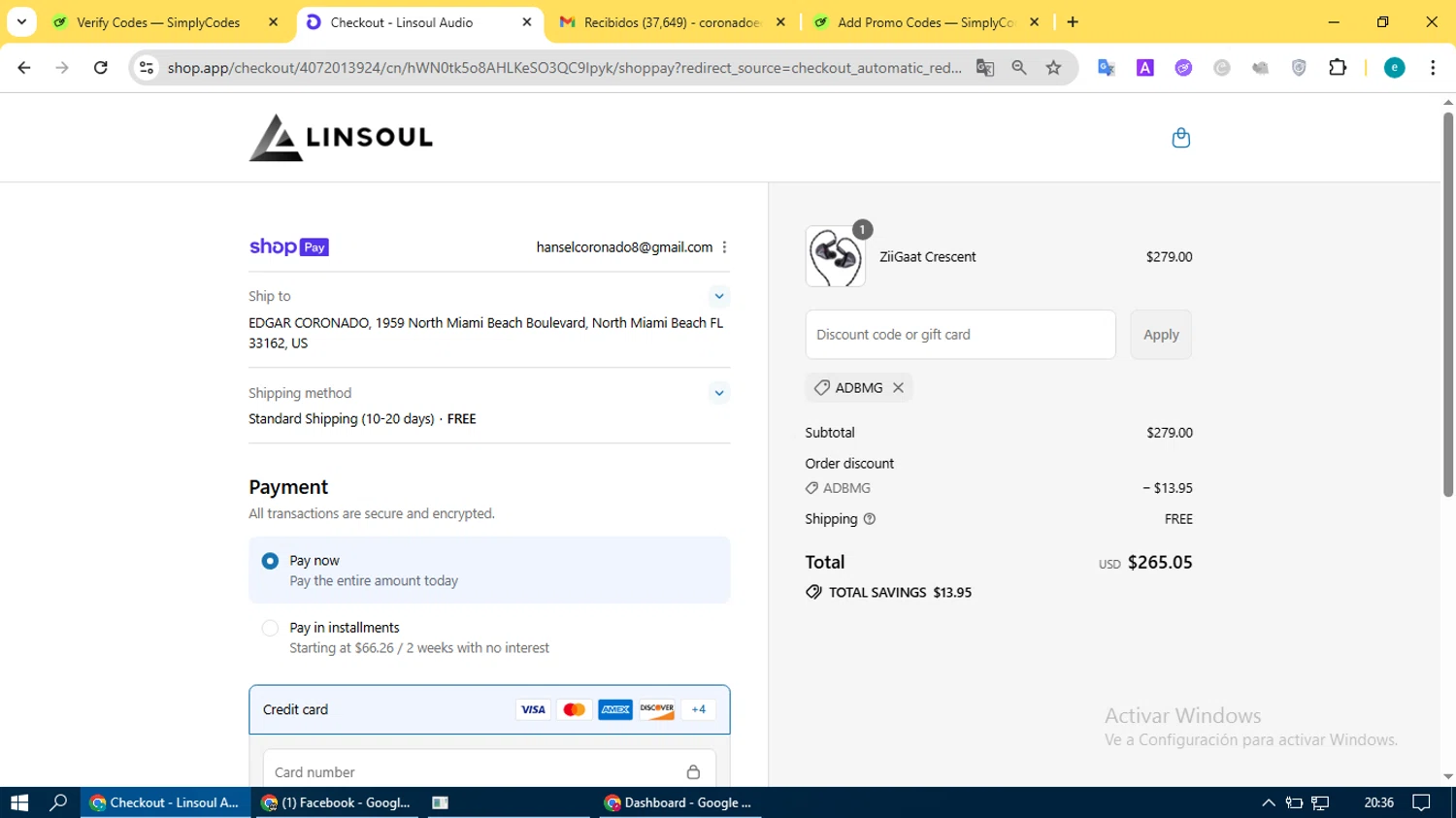This screenshot has width=1456, height=818.
Task: Click the Standard Shipping (10-20 days) text
Action: 342,419
